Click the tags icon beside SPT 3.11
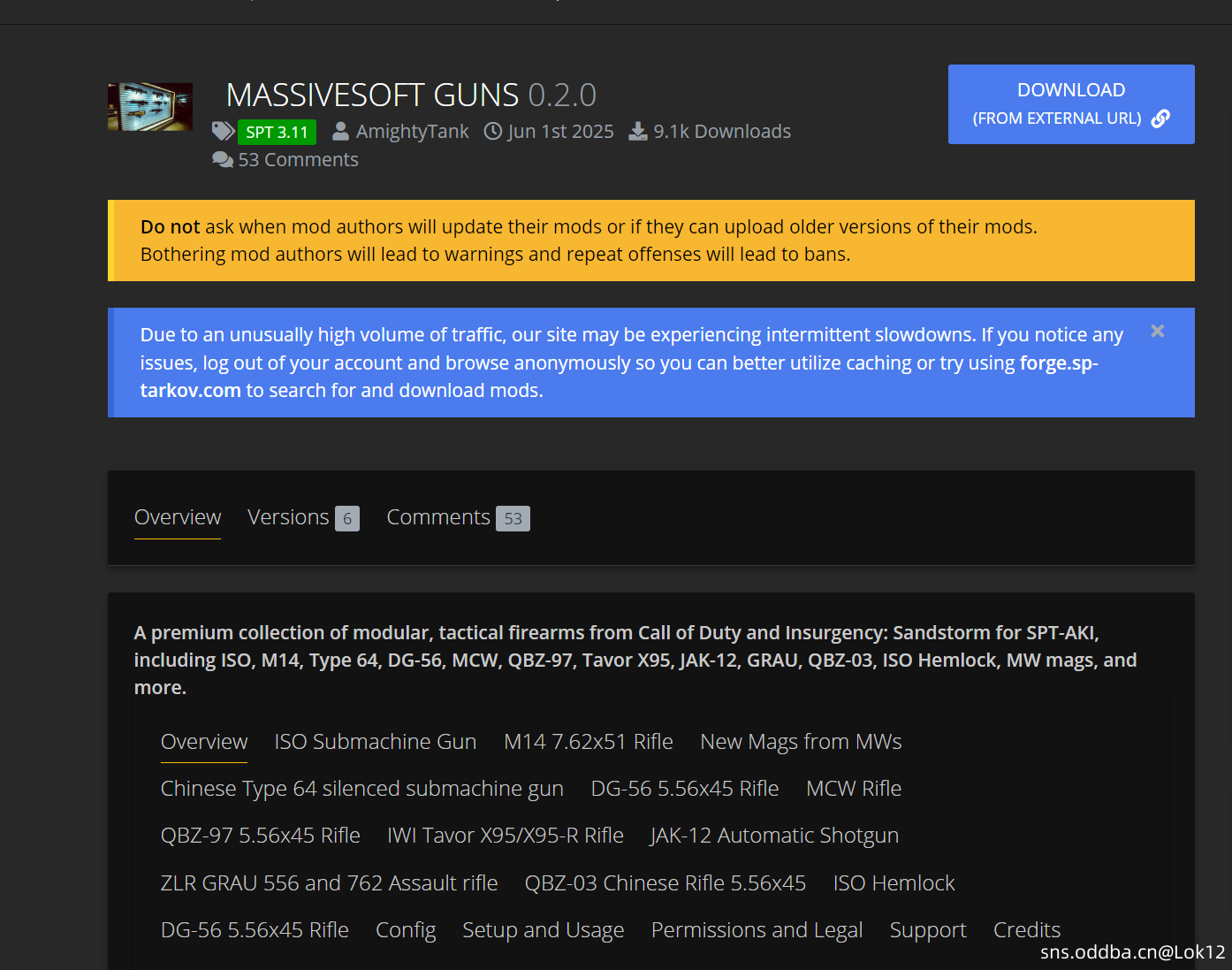The height and width of the screenshot is (970, 1232). 223,132
